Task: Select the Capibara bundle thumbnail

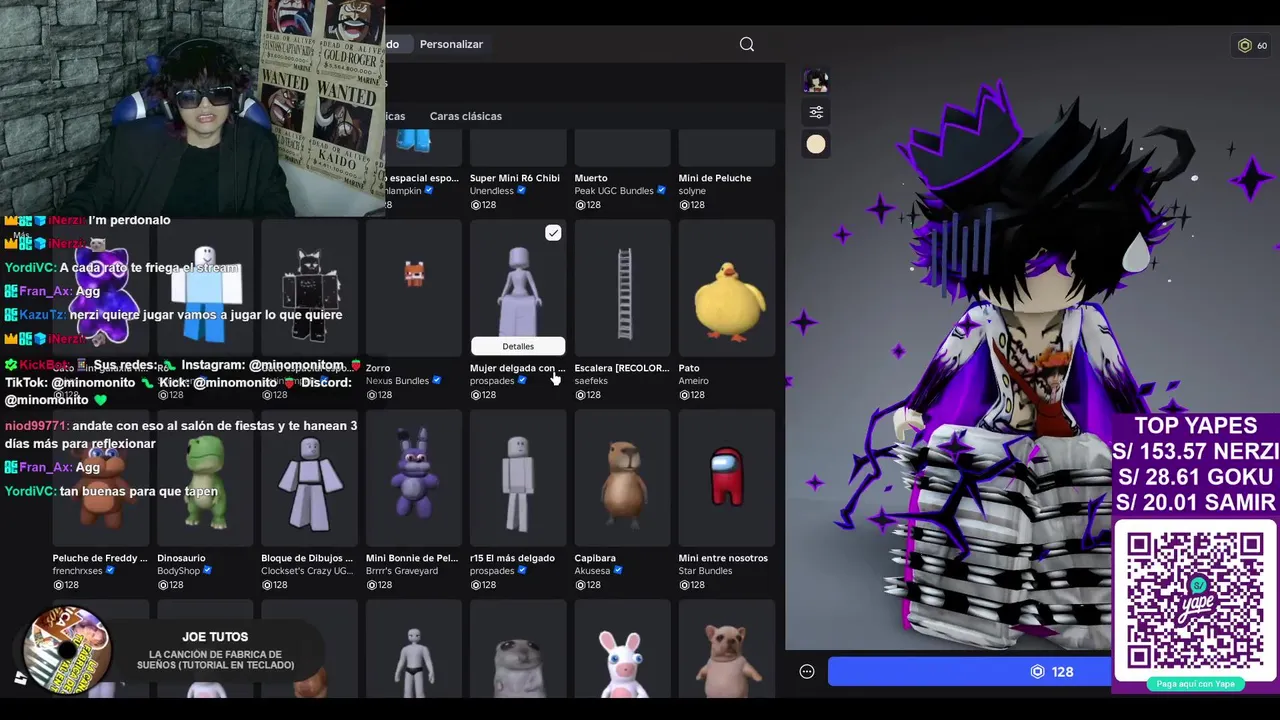Action: coord(622,478)
